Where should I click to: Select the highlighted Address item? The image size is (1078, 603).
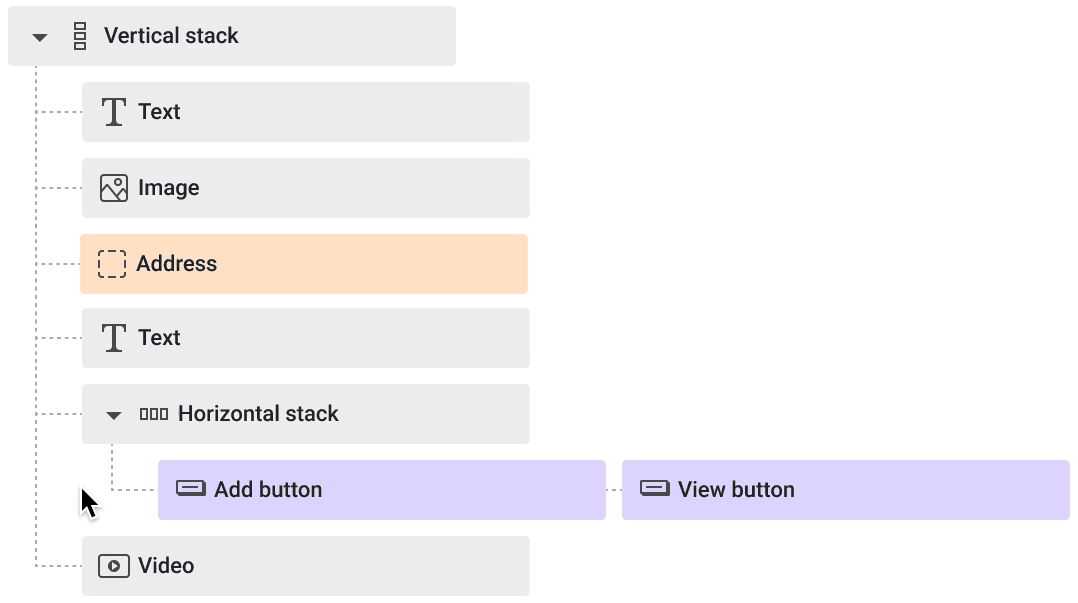(304, 264)
